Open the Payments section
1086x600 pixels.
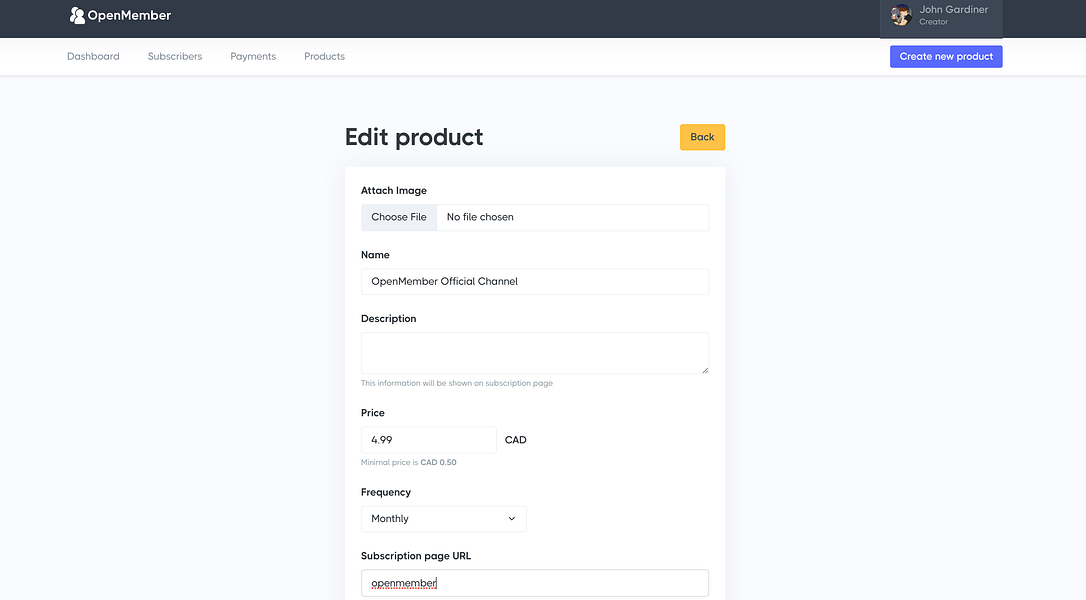(x=253, y=56)
